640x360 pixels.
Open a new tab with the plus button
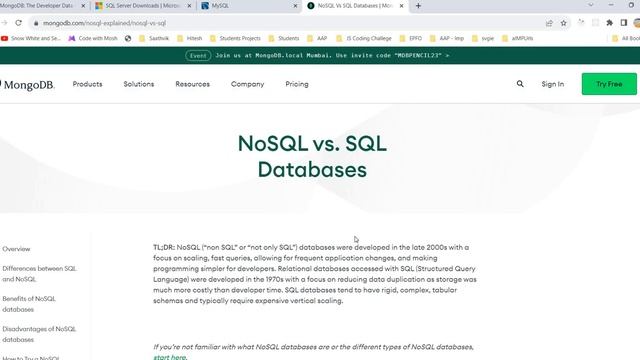click(418, 6)
